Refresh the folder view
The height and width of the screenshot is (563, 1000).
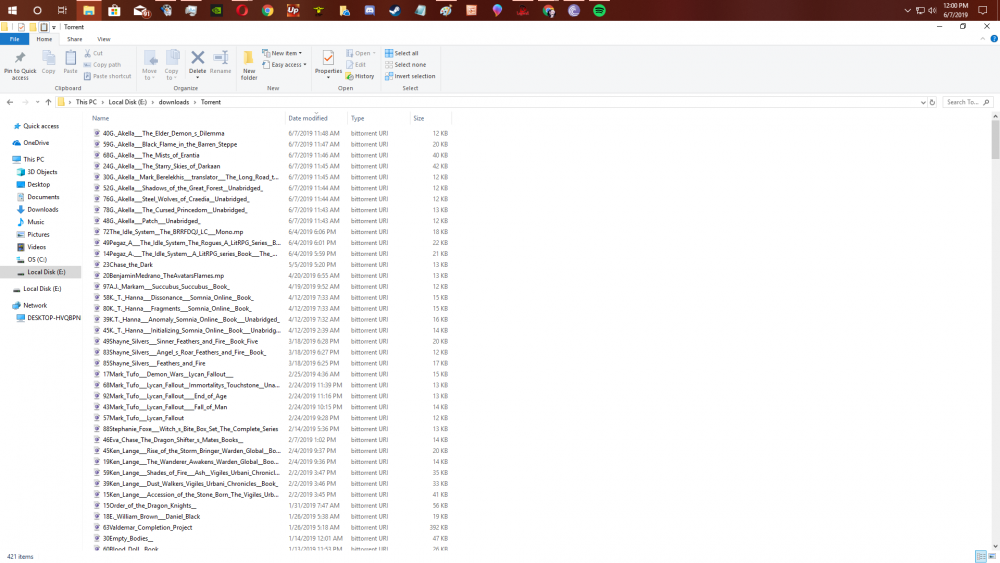(x=932, y=102)
